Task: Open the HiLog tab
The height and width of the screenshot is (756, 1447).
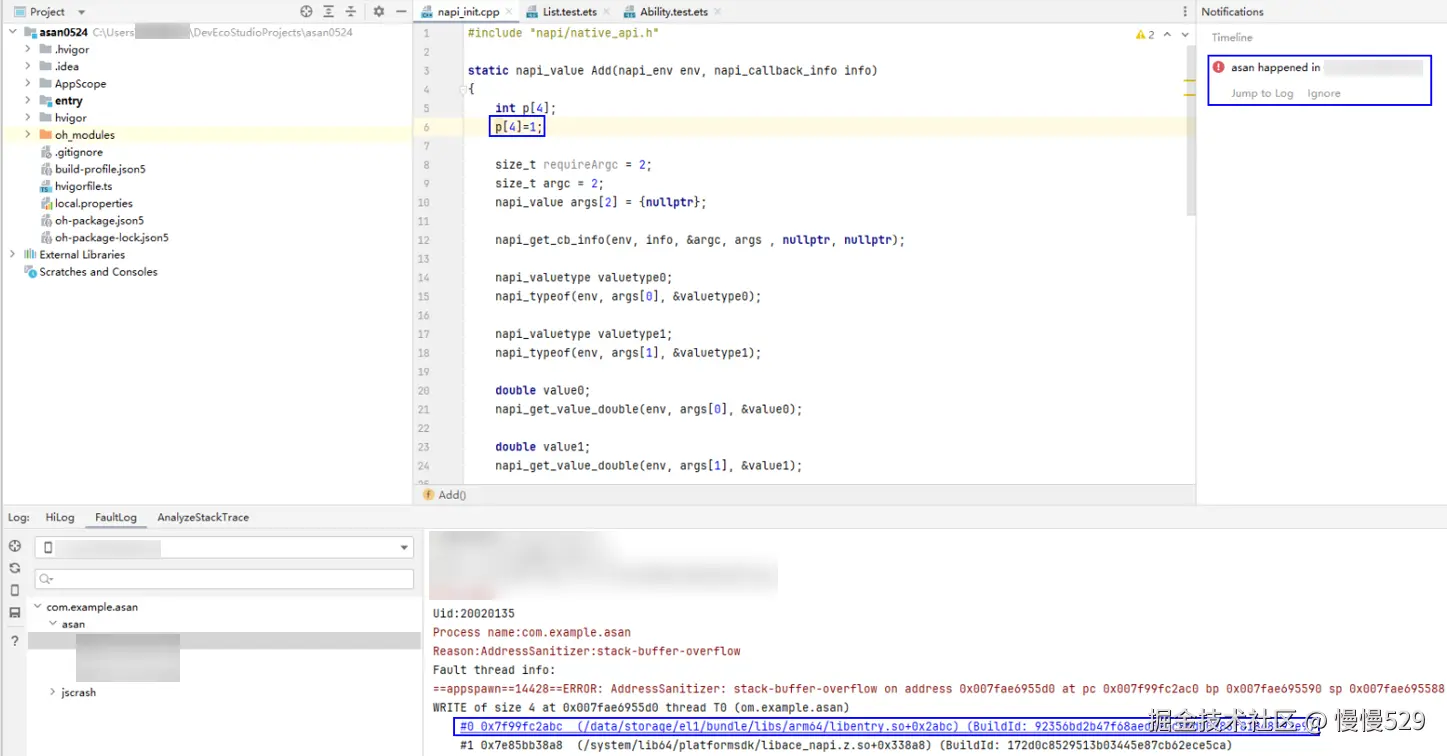Action: coord(60,517)
